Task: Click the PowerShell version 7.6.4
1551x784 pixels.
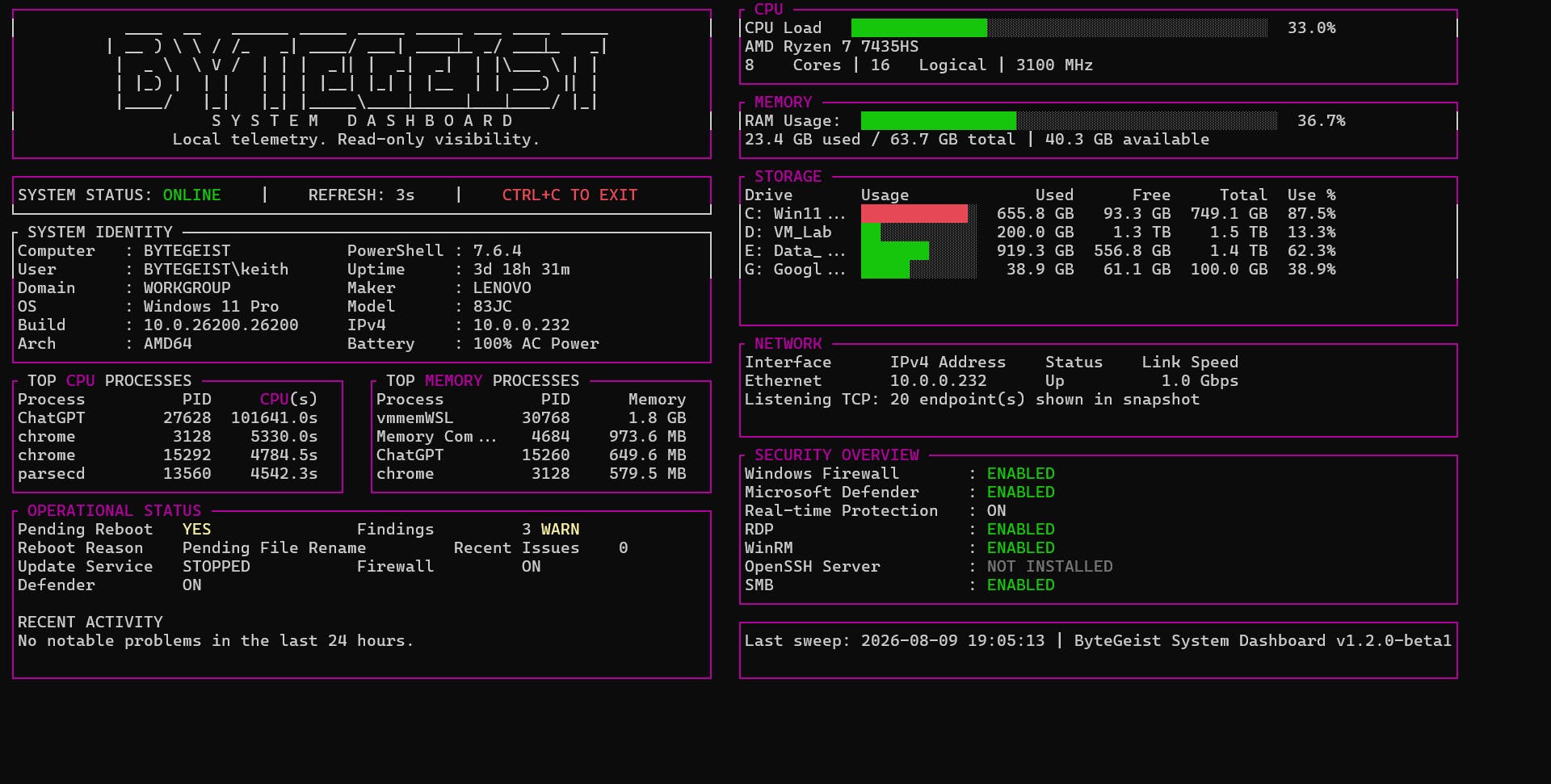Action: (498, 250)
